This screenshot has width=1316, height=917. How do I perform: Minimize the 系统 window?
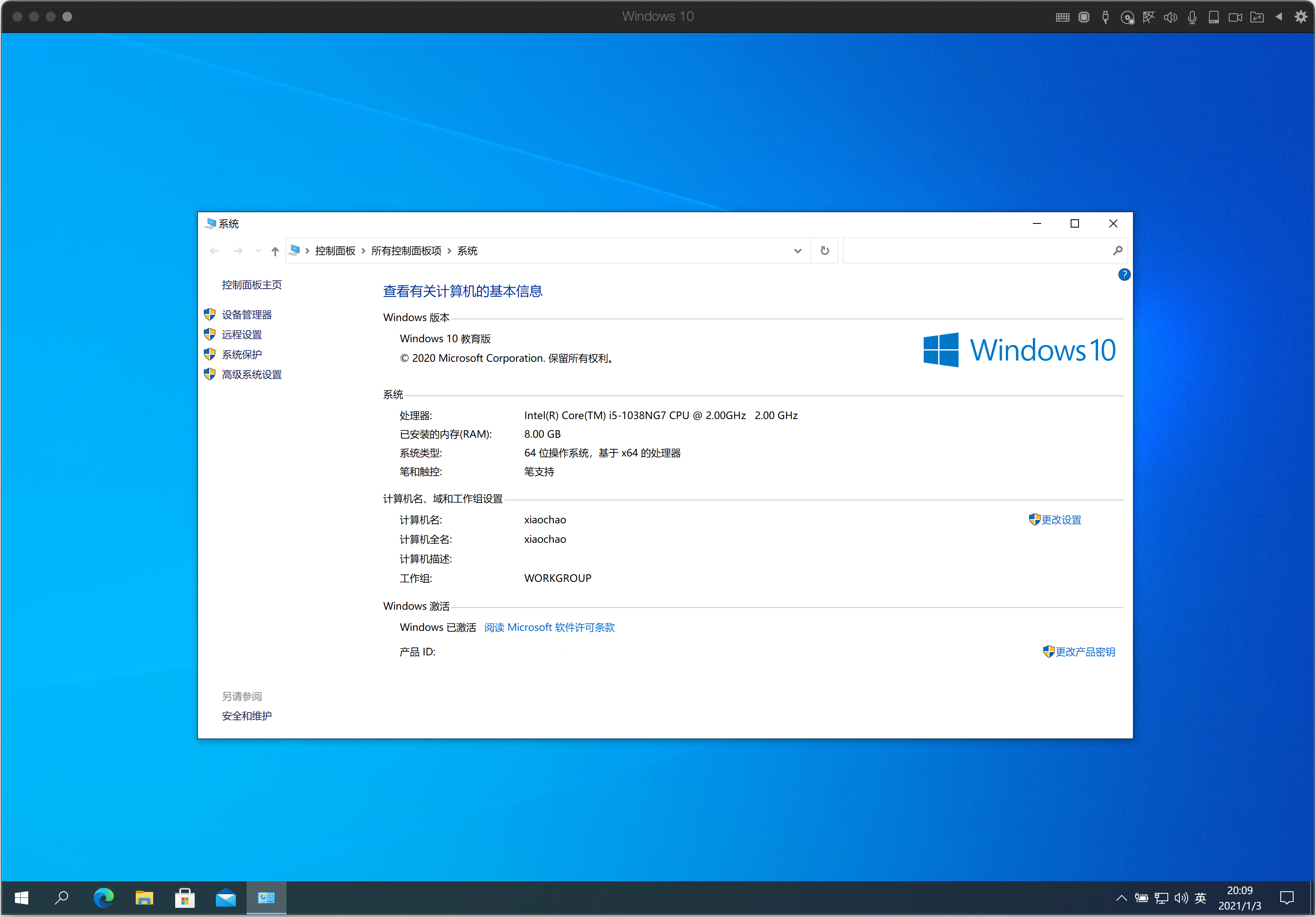point(1036,224)
